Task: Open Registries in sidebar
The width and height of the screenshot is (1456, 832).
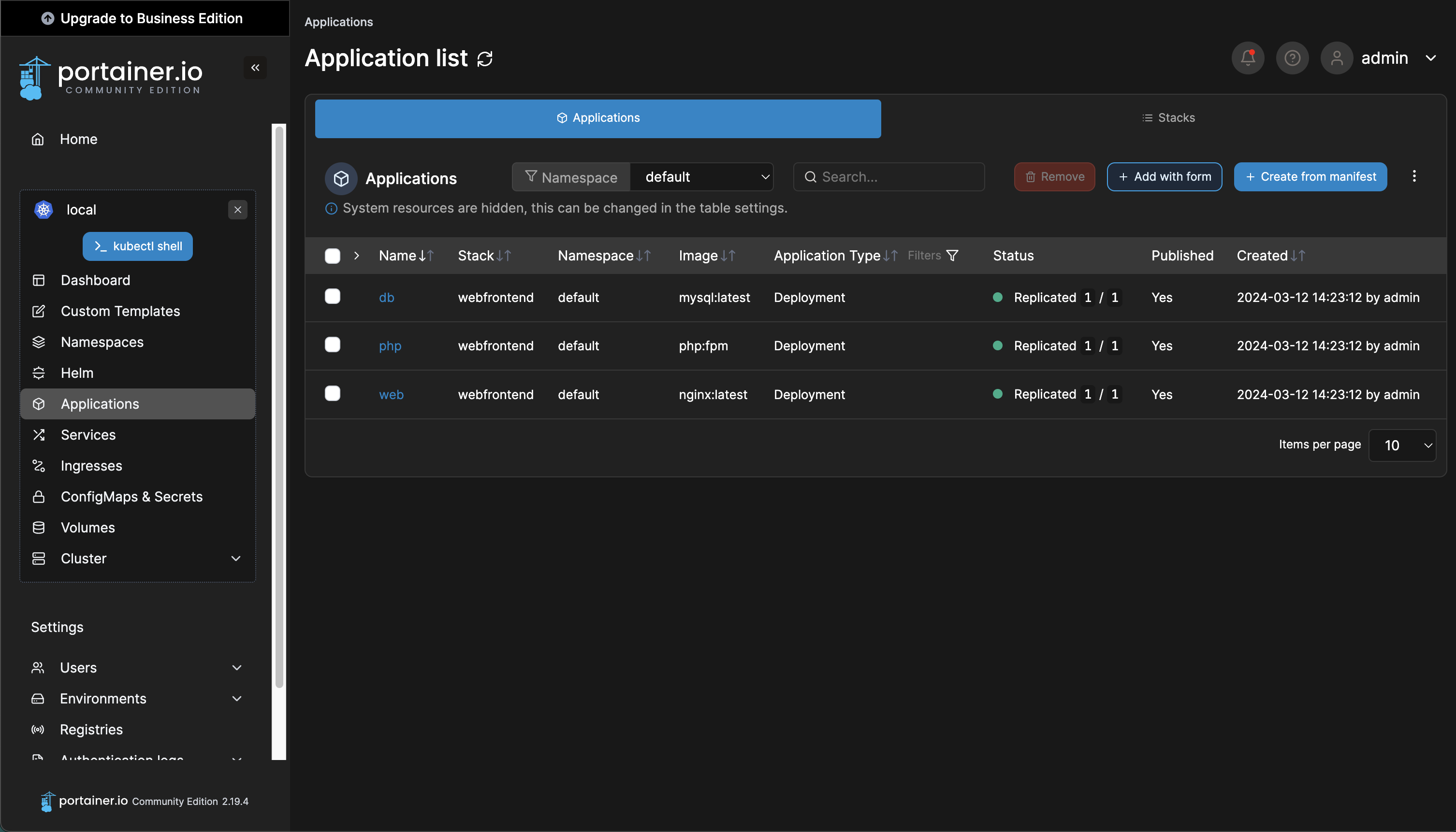Action: [138, 730]
